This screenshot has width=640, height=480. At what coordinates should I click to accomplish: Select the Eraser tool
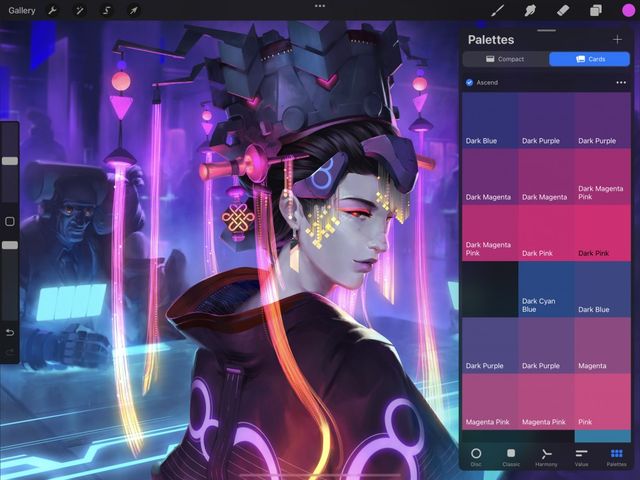(x=563, y=10)
